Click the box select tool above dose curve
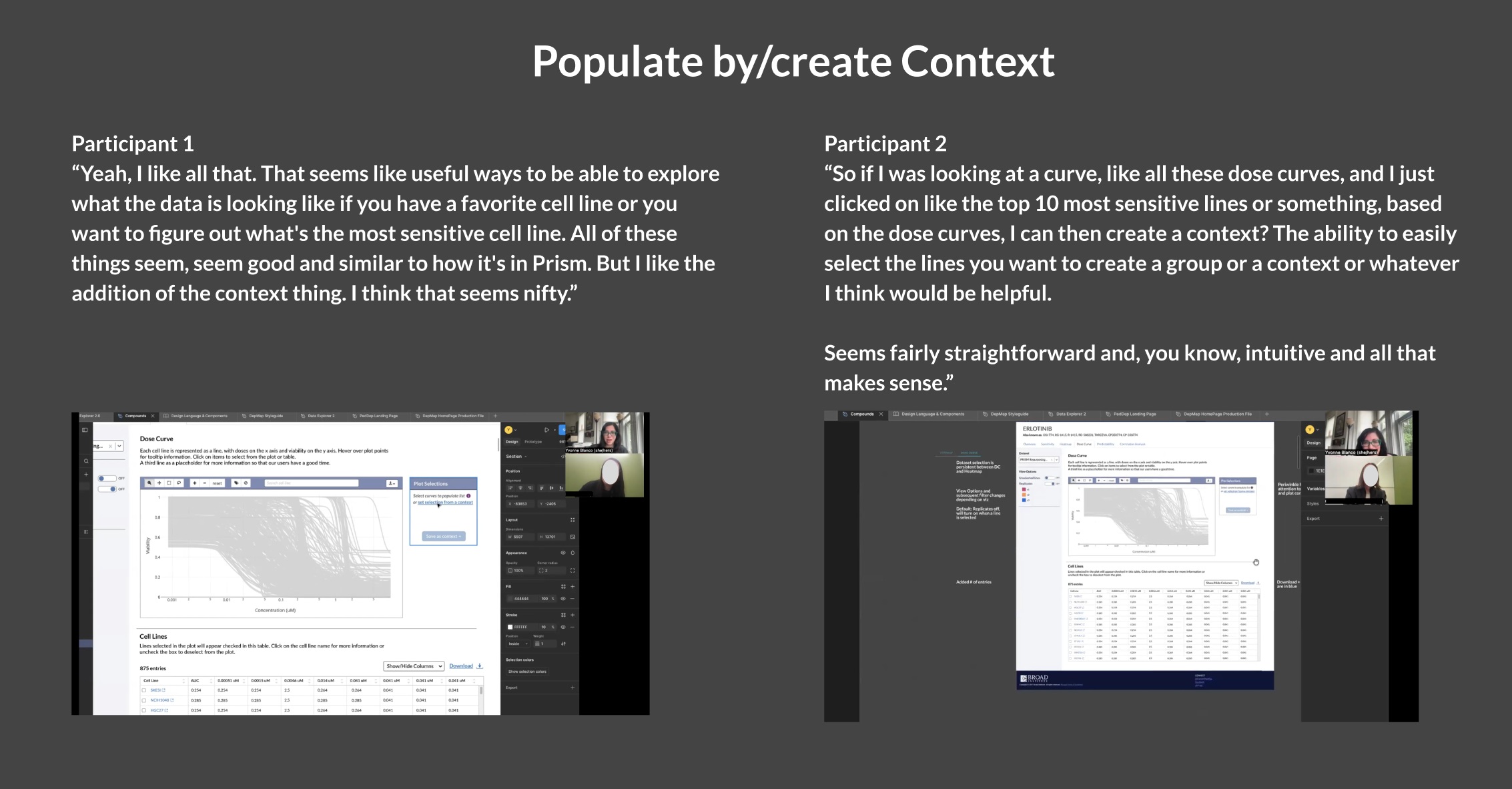The height and width of the screenshot is (789, 1512). [169, 483]
